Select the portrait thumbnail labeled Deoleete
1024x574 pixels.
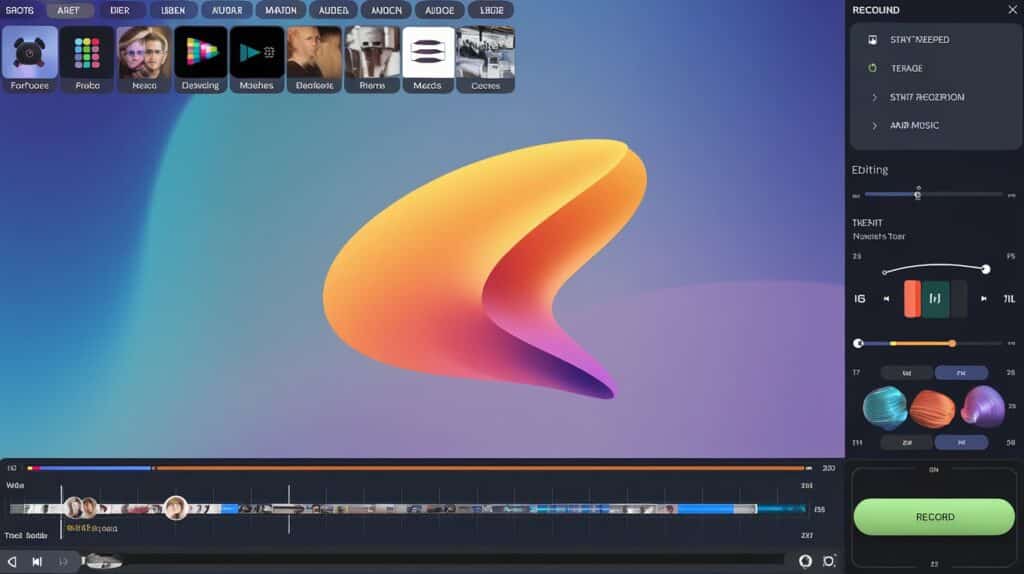click(314, 59)
